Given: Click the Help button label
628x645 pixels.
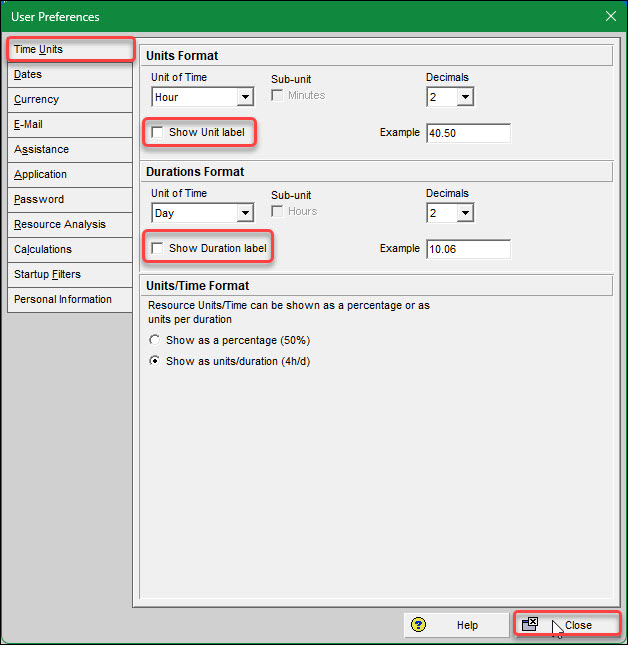Looking at the screenshot, I should (467, 625).
